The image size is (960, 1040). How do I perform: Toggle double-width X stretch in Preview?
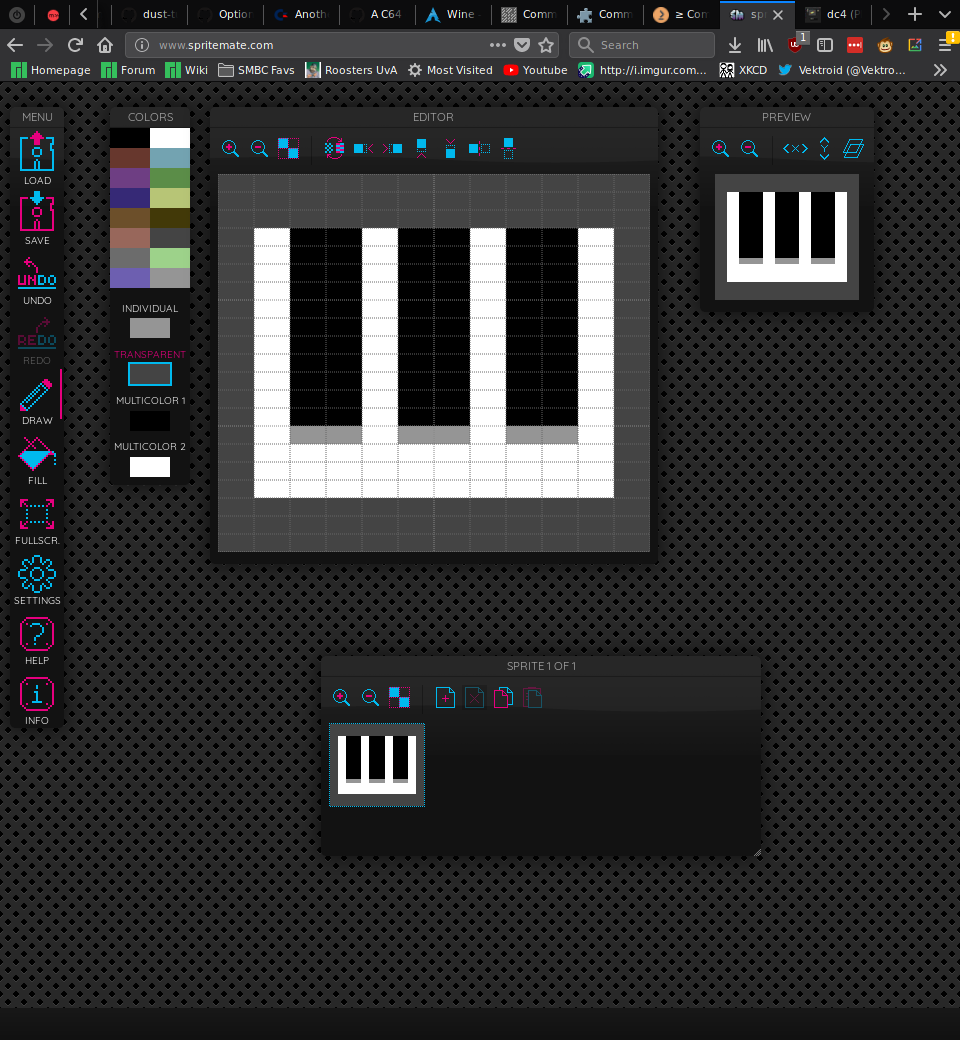(795, 148)
